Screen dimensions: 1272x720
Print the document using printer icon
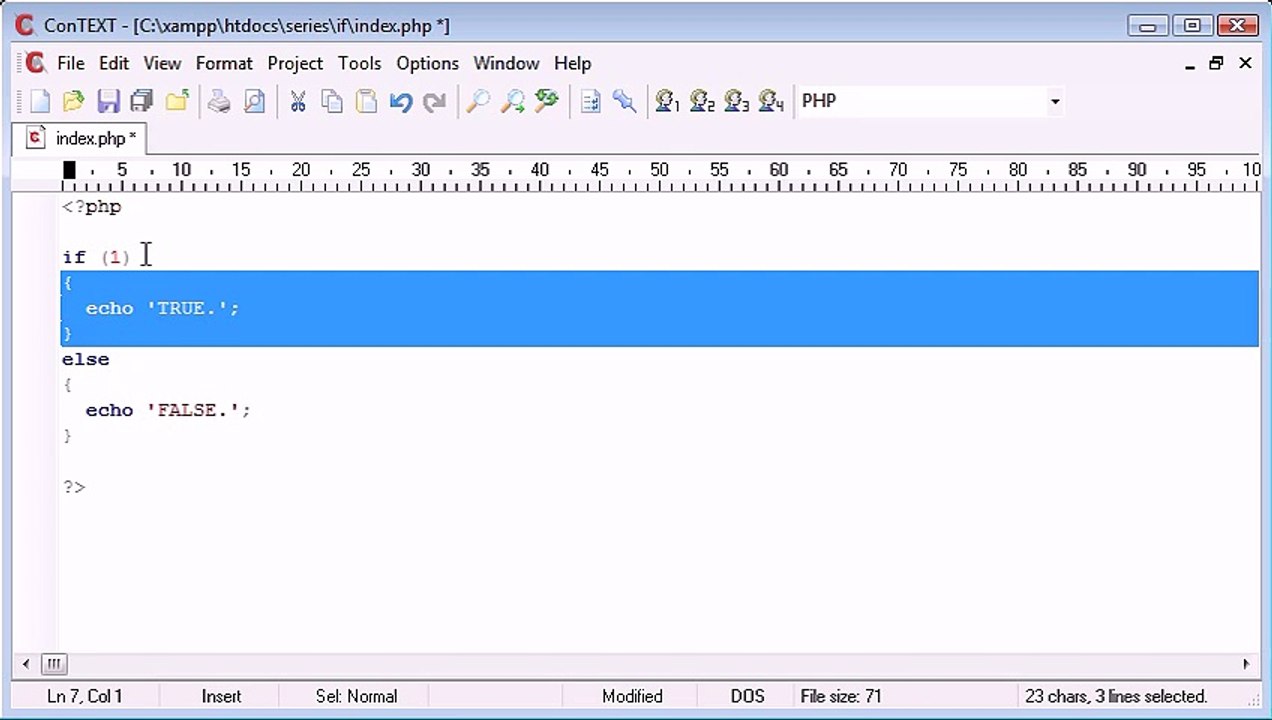219,101
